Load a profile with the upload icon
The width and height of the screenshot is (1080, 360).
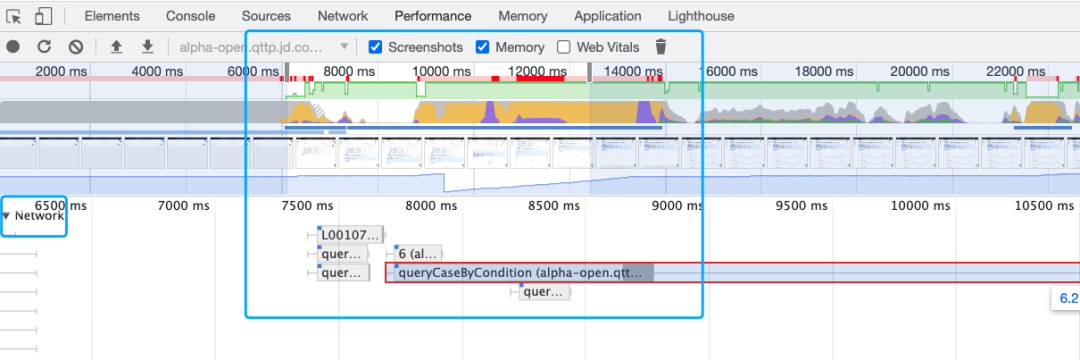[116, 47]
